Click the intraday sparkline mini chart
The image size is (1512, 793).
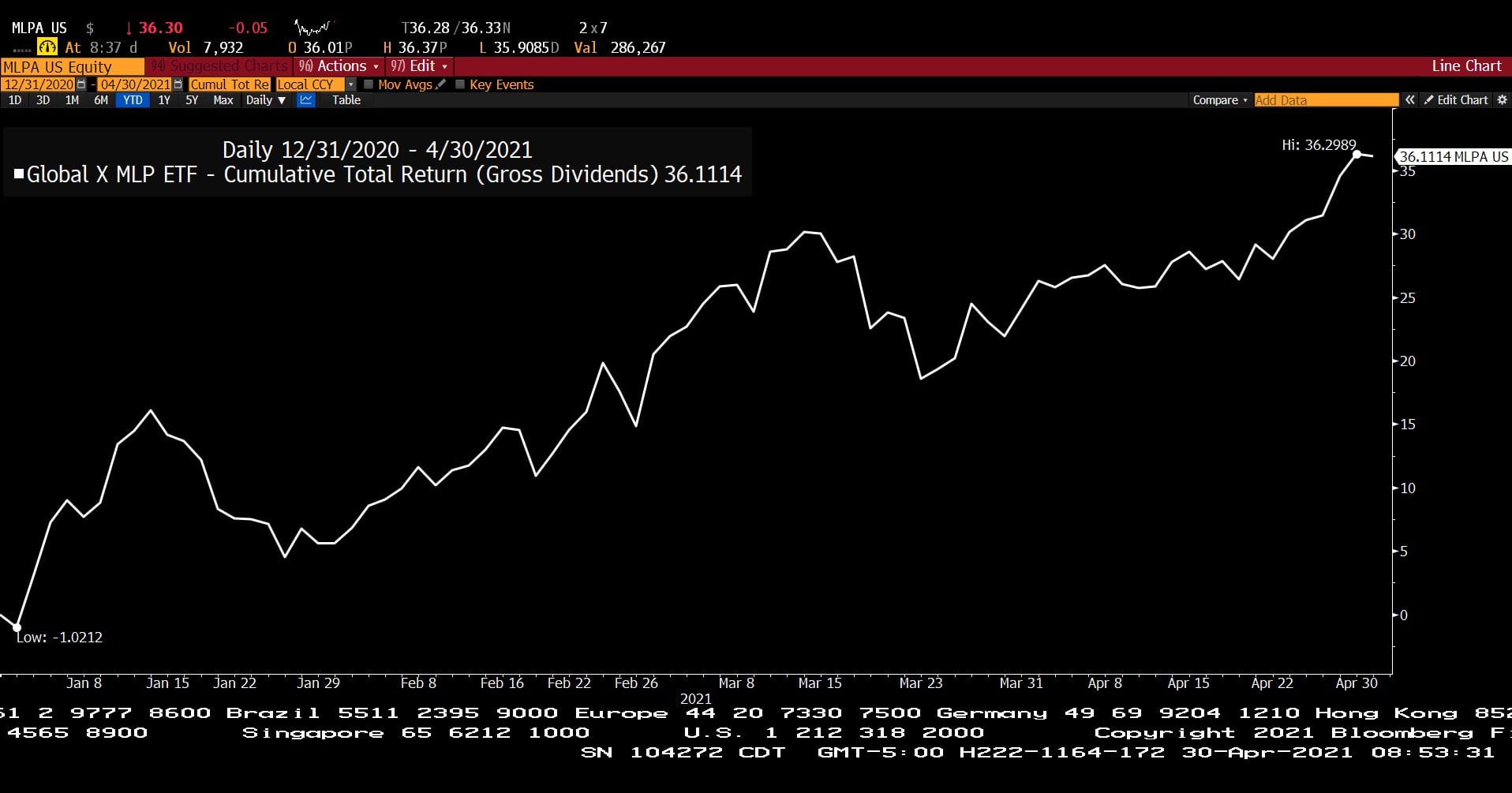(313, 30)
